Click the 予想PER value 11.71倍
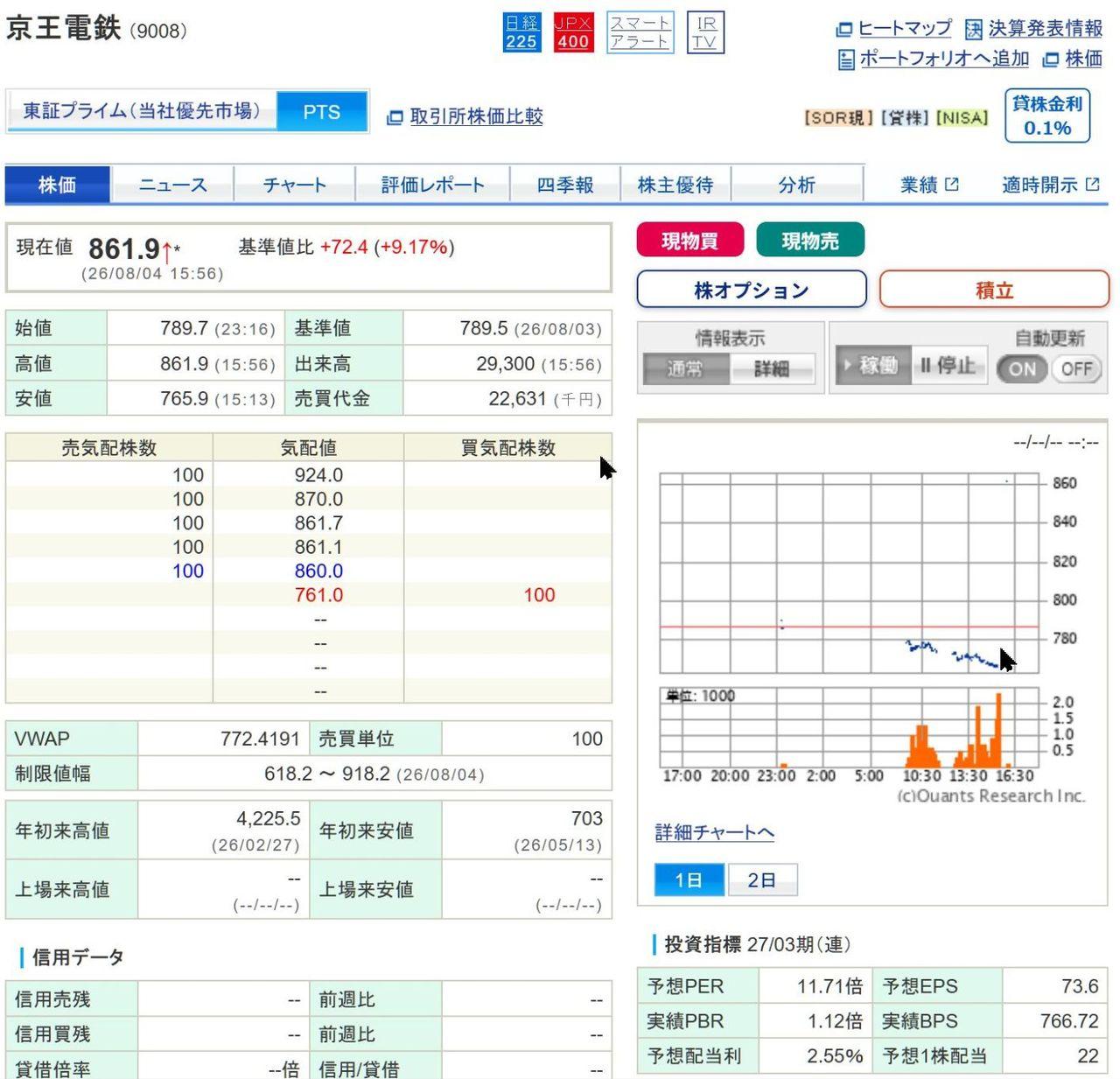This screenshot has width=1120, height=1079. click(829, 986)
